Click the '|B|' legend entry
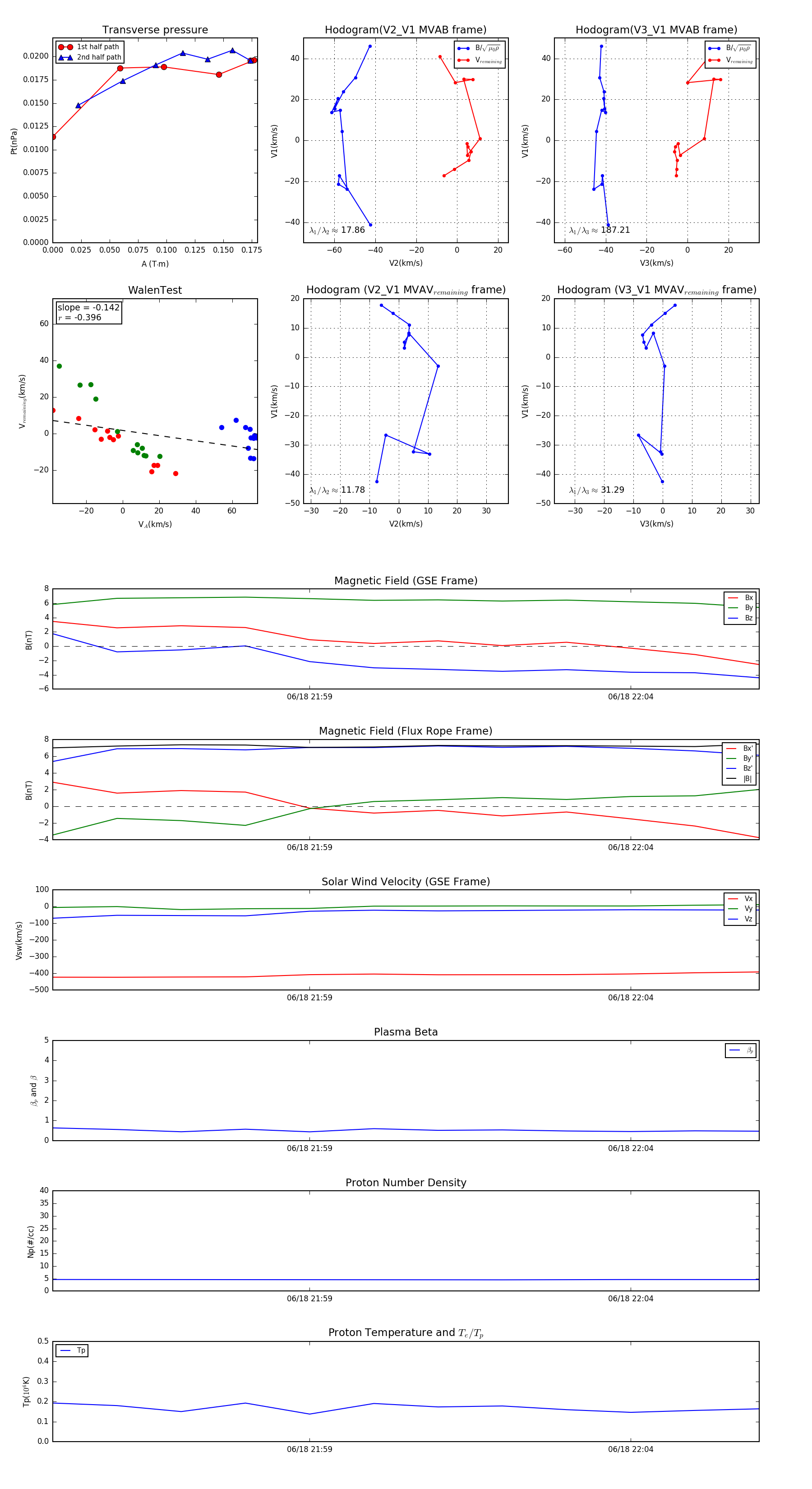Image resolution: width=812 pixels, height=1489 pixels. pyautogui.click(x=740, y=779)
